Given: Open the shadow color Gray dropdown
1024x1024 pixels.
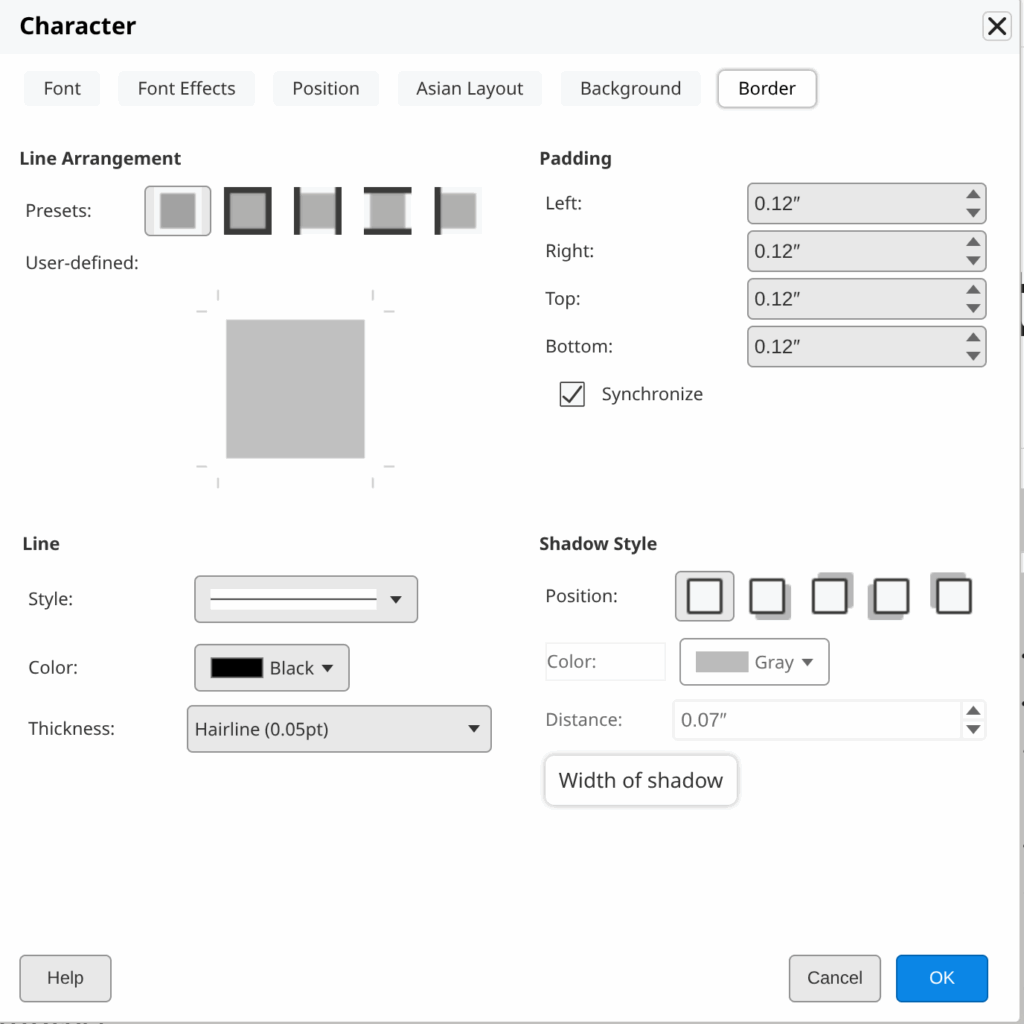Looking at the screenshot, I should coord(754,662).
